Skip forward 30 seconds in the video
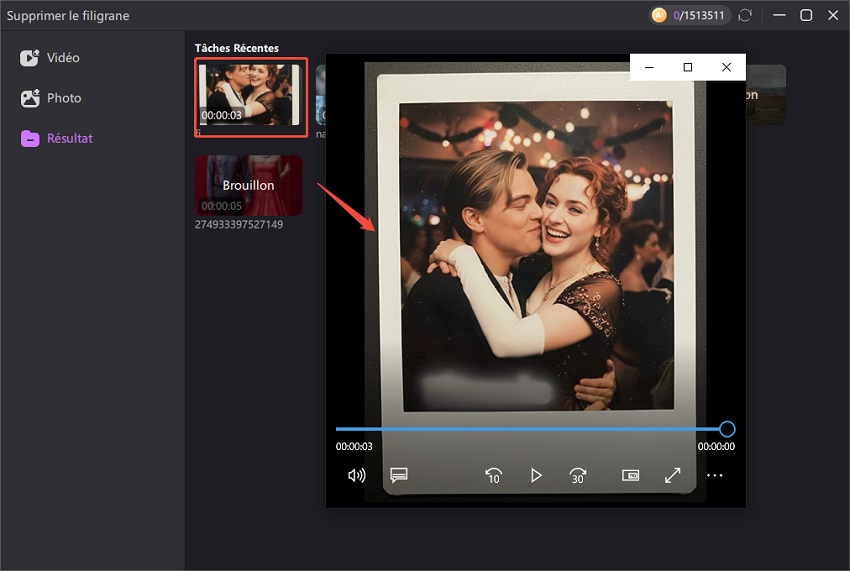Screen dimensions: 850x571 click(x=578, y=476)
